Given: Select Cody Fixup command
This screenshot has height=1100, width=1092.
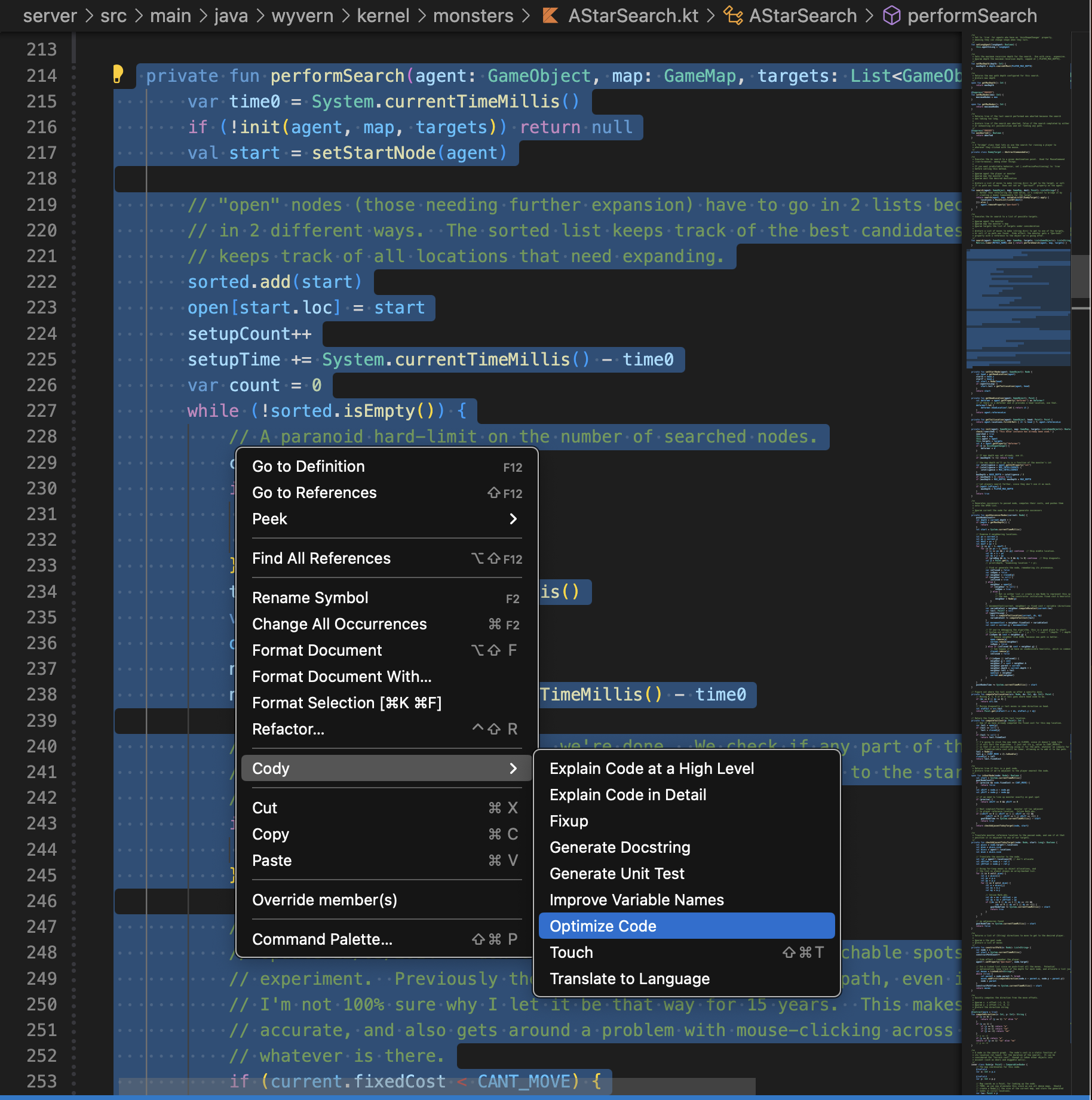Looking at the screenshot, I should click(x=686, y=821).
